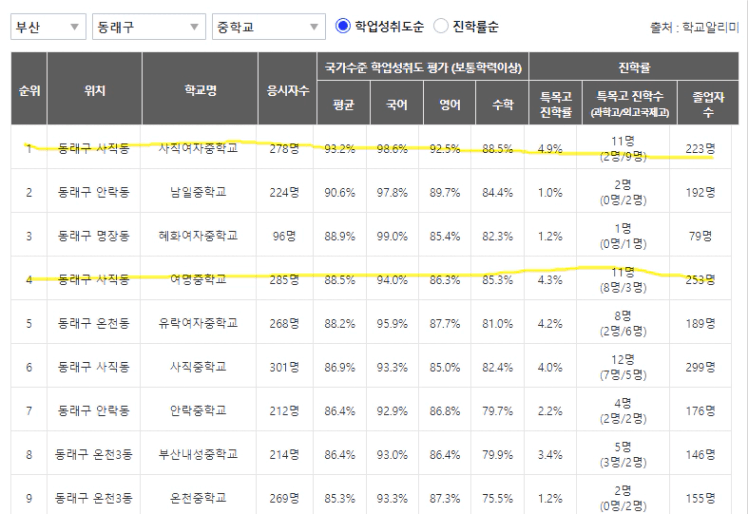Image resolution: width=748 pixels, height=514 pixels.
Task: Select school name 남일중학교
Action: pyautogui.click(x=198, y=192)
